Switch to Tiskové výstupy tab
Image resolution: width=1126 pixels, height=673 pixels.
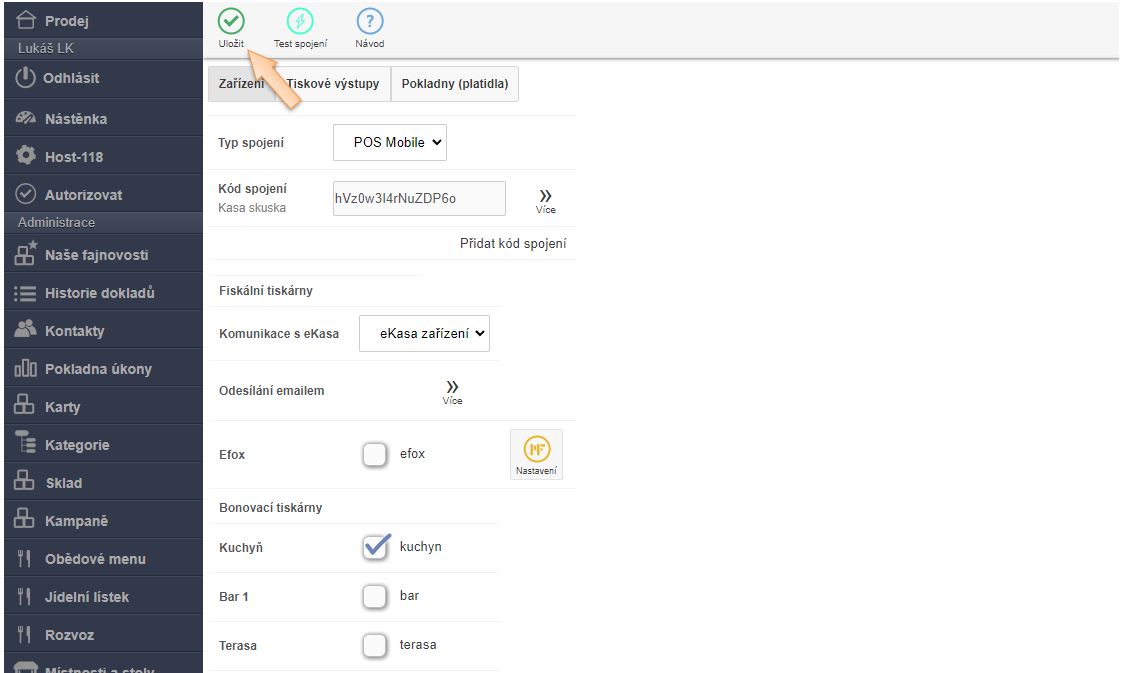[x=333, y=84]
